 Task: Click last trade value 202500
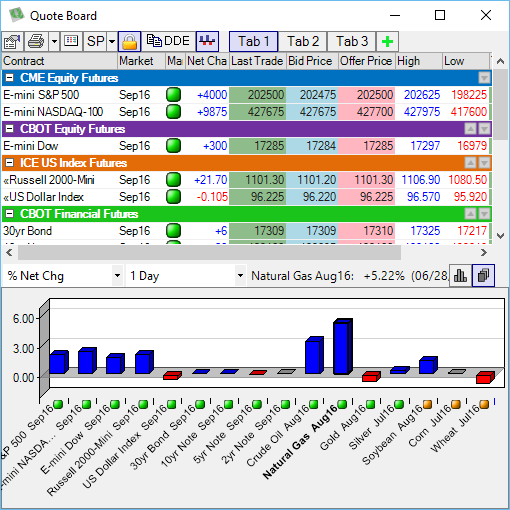pos(257,95)
